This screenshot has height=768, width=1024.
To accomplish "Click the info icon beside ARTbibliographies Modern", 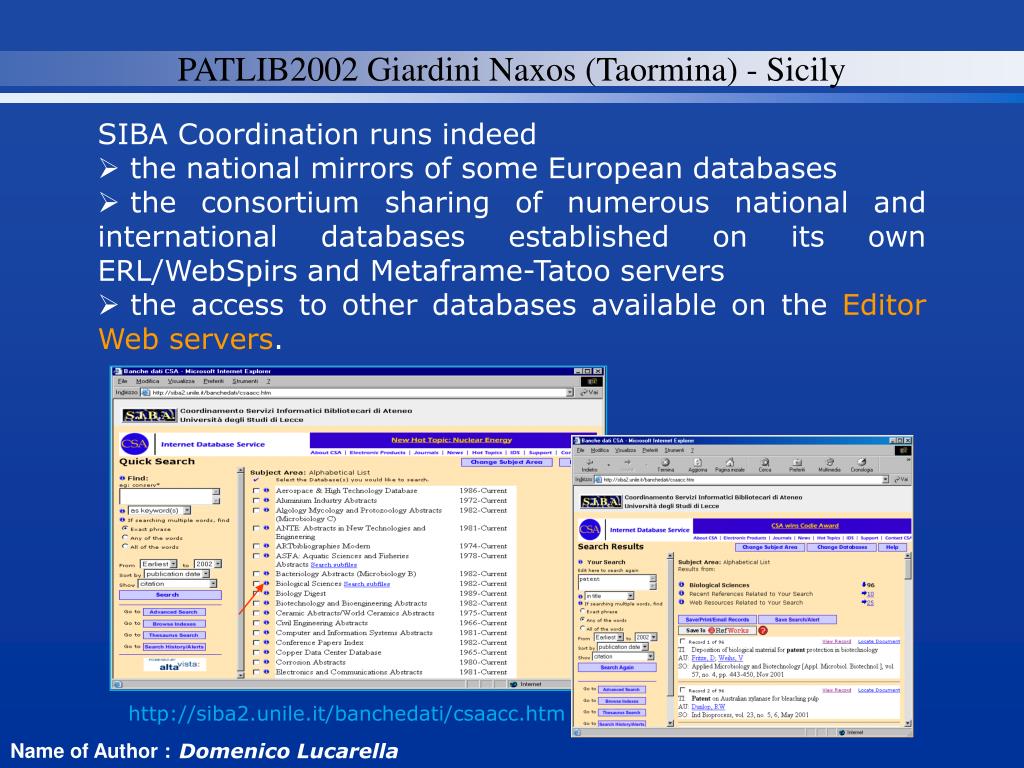I will [266, 546].
